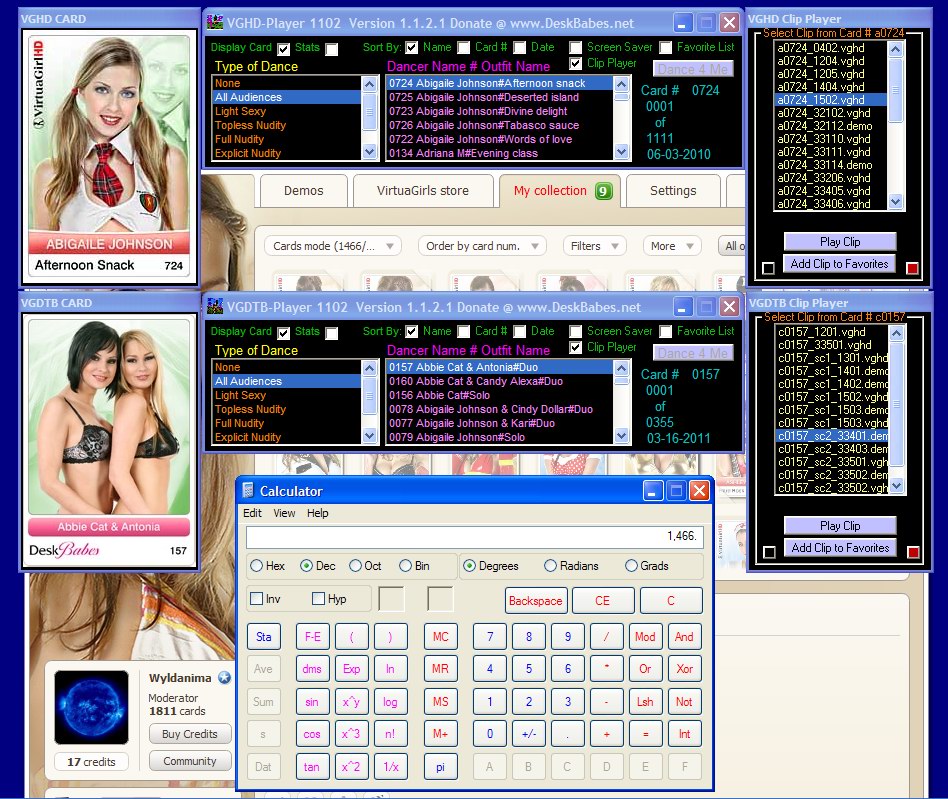Expand the More dropdown
The width and height of the screenshot is (948, 799).
672,246
